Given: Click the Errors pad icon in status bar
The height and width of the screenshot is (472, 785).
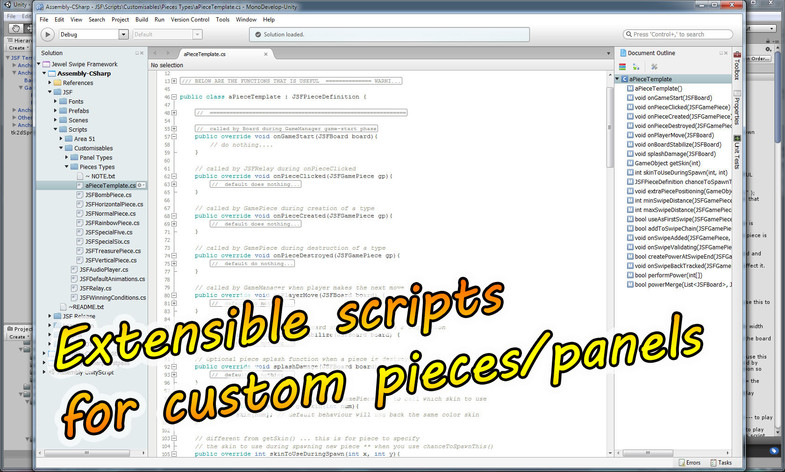Looking at the screenshot, I should coord(681,463).
